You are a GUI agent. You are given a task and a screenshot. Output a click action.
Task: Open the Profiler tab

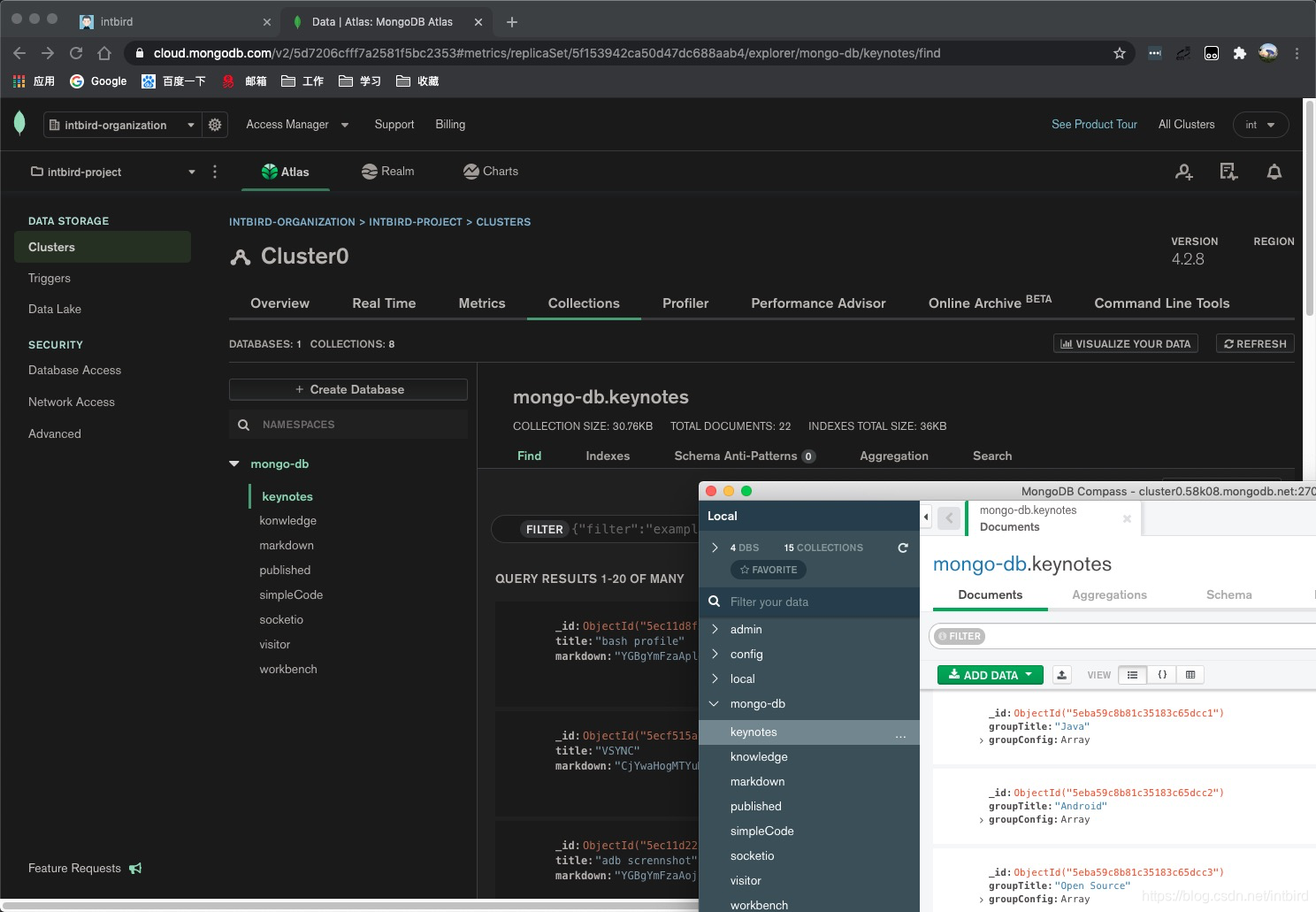[685, 303]
